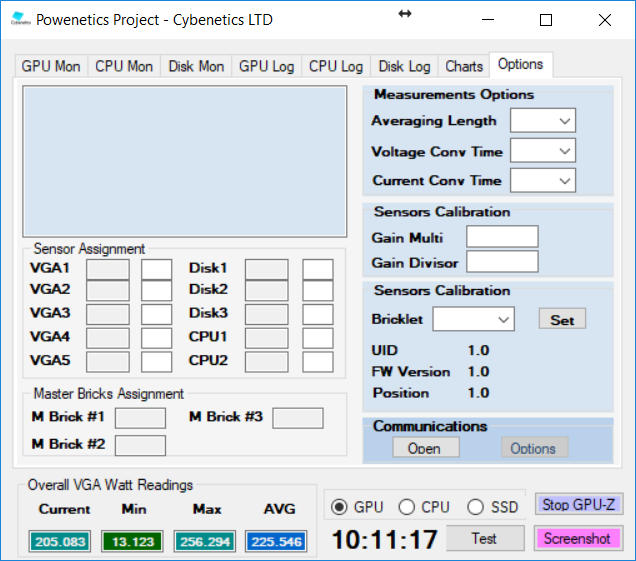Click the M Brick #3 field
Viewport: 636px width, 561px height.
tap(298, 418)
